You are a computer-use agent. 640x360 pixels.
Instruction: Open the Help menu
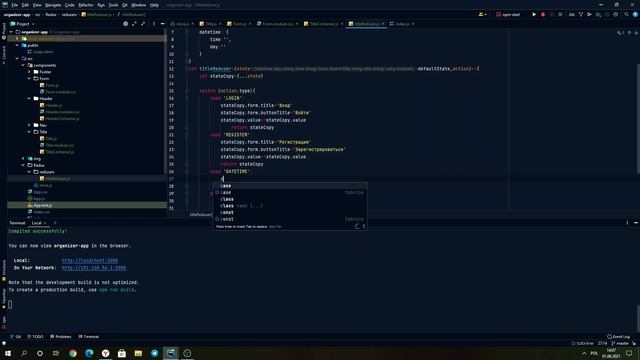tap(154, 5)
